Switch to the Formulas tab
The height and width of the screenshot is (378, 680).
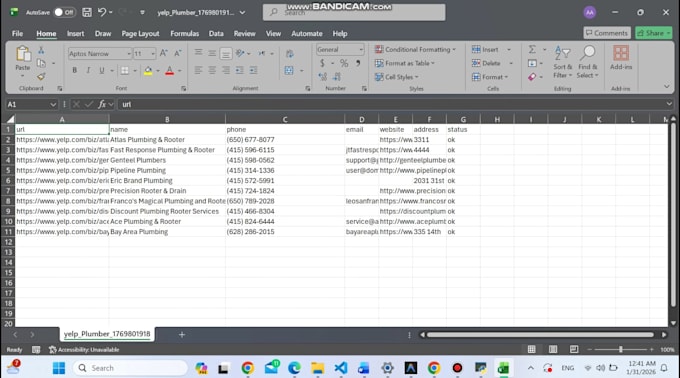[185, 33]
